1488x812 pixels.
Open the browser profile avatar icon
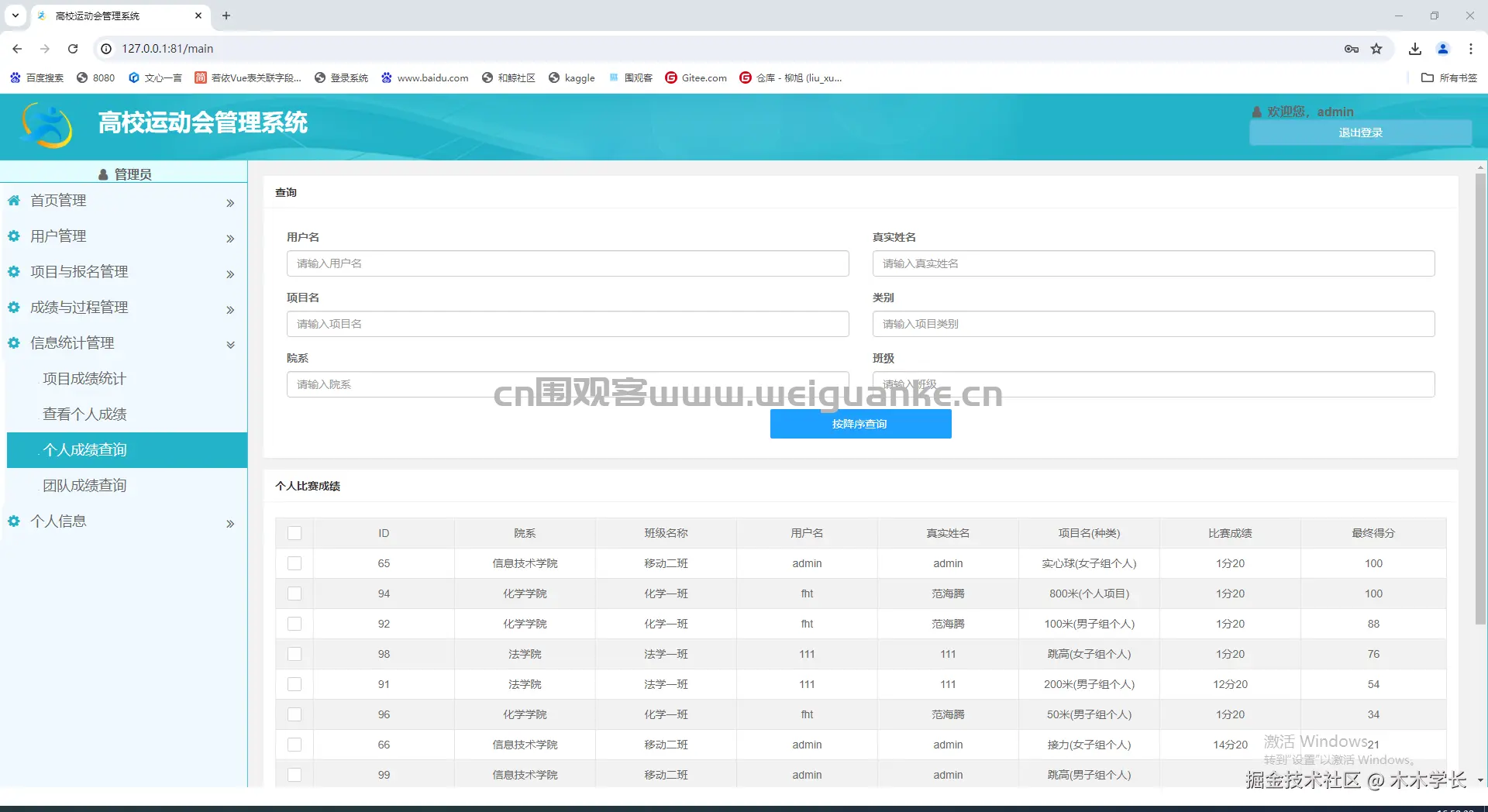point(1443,49)
